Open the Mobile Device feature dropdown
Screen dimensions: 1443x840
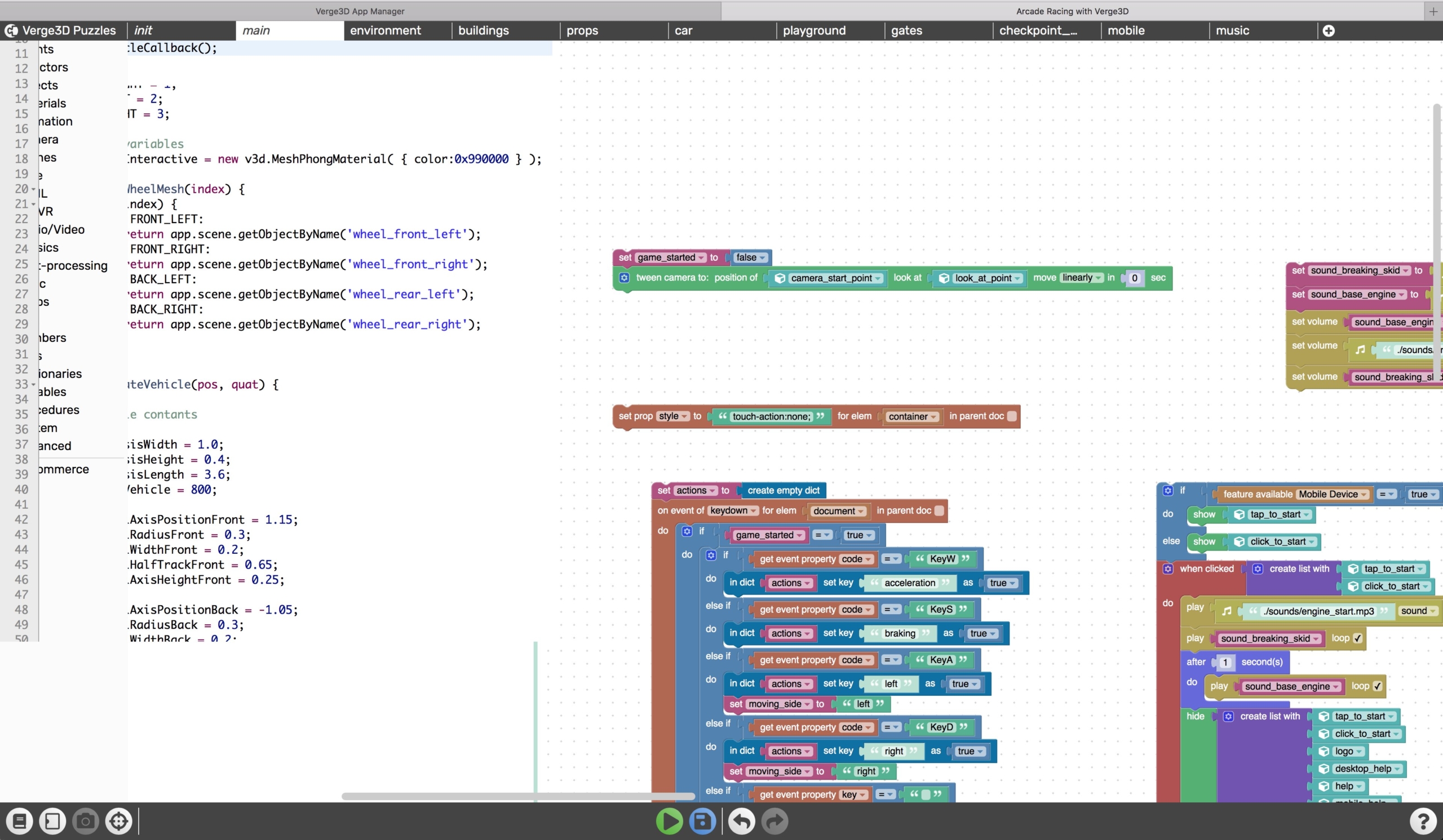1333,495
